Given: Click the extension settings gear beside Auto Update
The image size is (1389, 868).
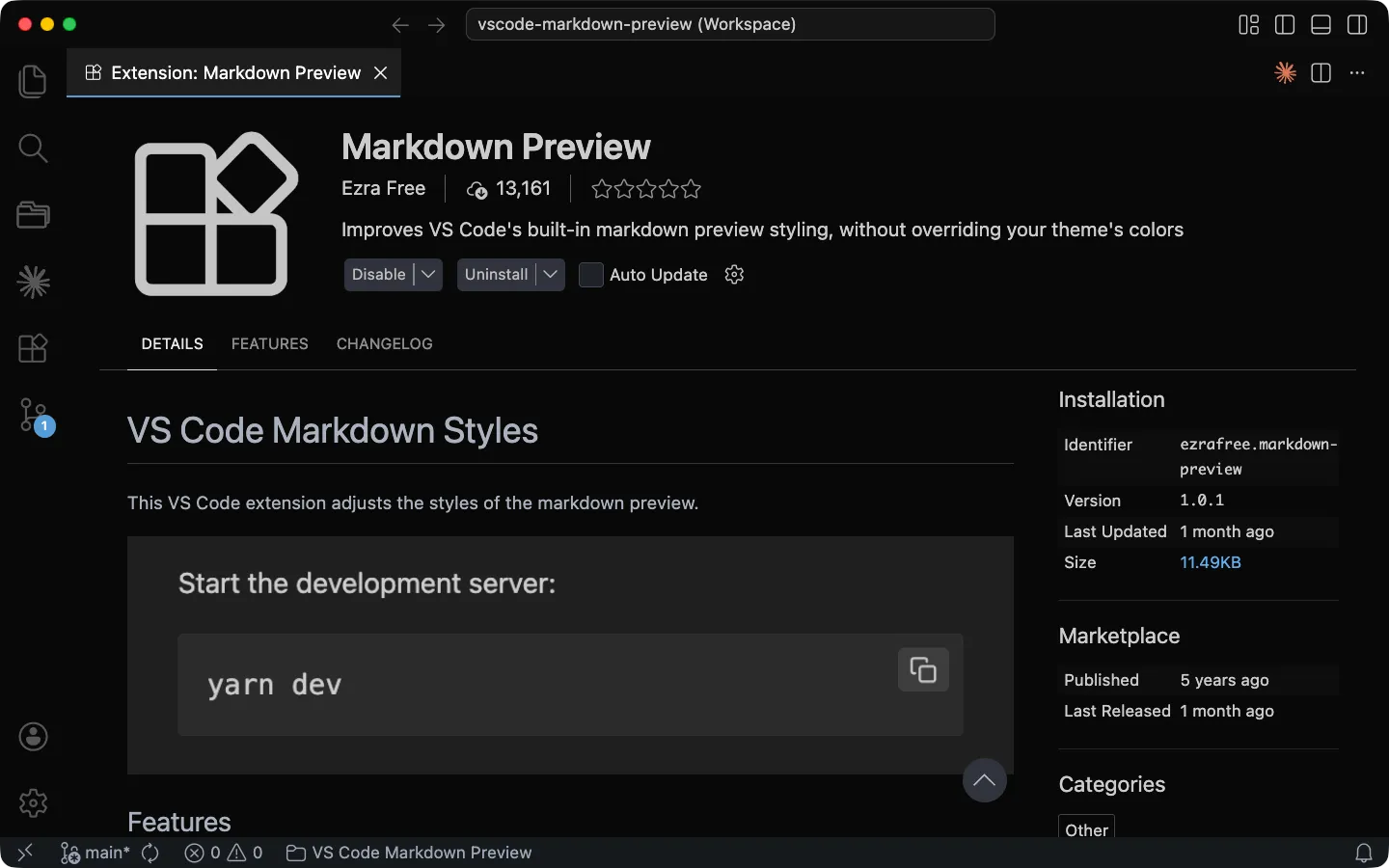Looking at the screenshot, I should click(x=734, y=275).
